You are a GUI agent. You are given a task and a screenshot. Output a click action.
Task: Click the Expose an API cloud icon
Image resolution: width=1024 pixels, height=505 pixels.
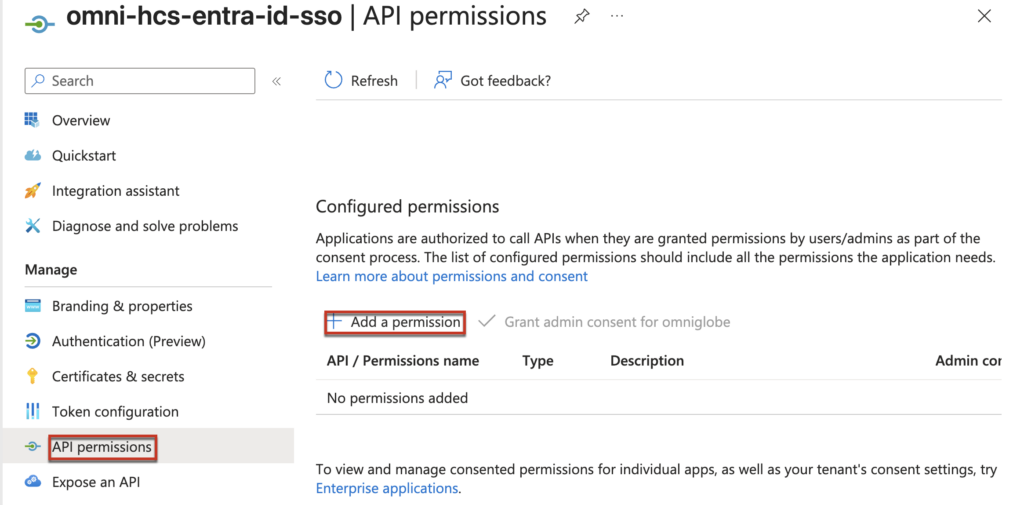pyautogui.click(x=32, y=482)
